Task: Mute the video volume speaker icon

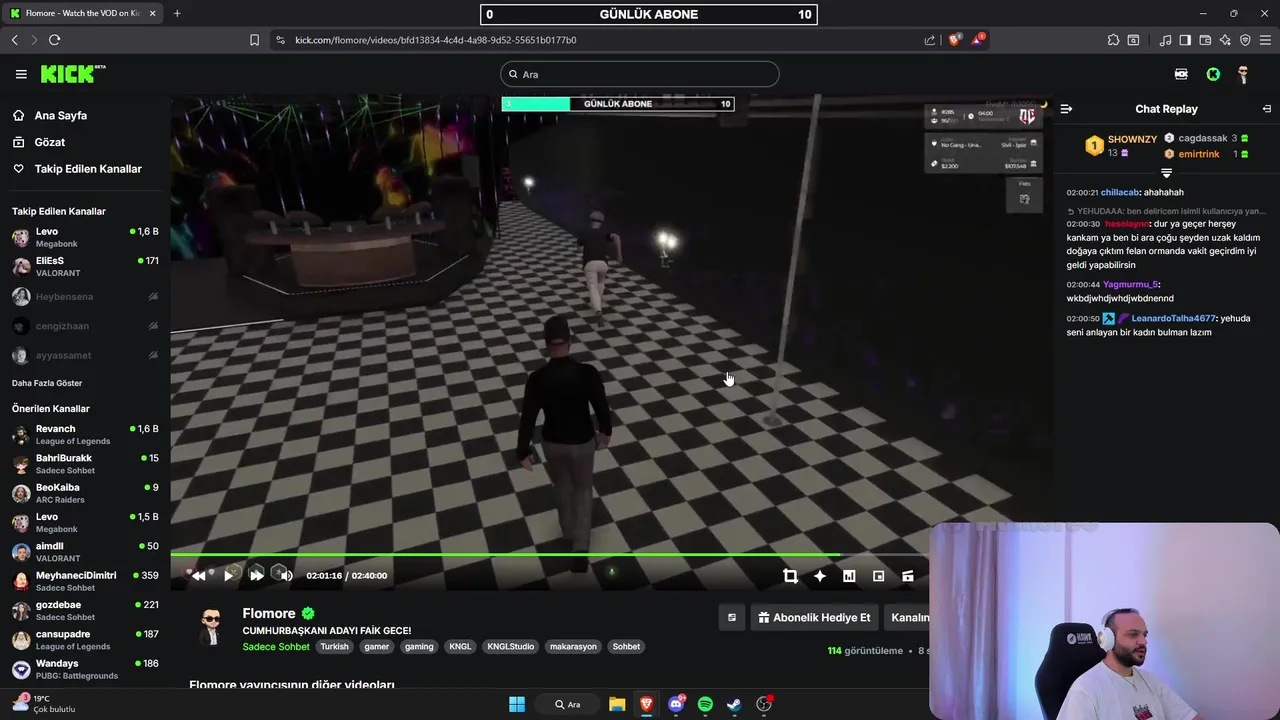Action: pos(286,575)
